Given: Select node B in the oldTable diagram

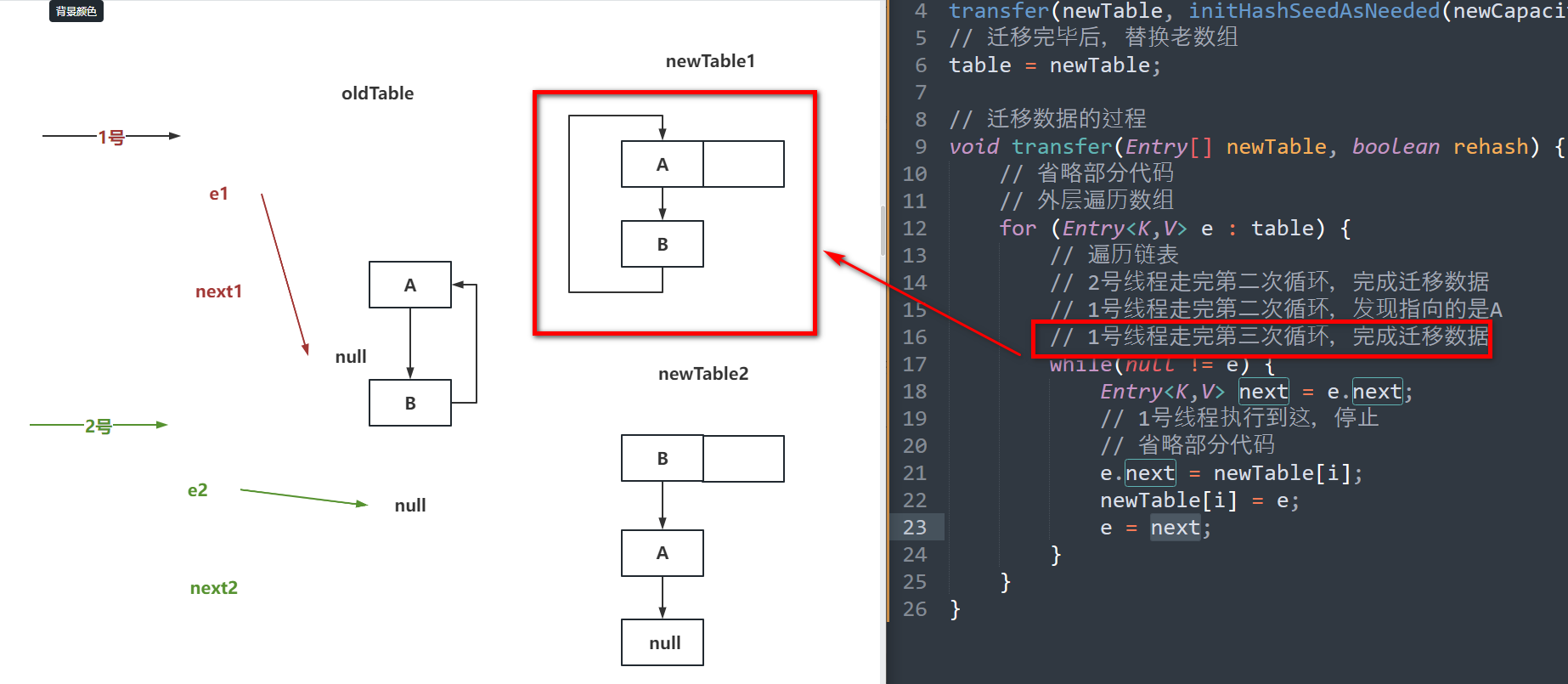Looking at the screenshot, I should click(410, 403).
